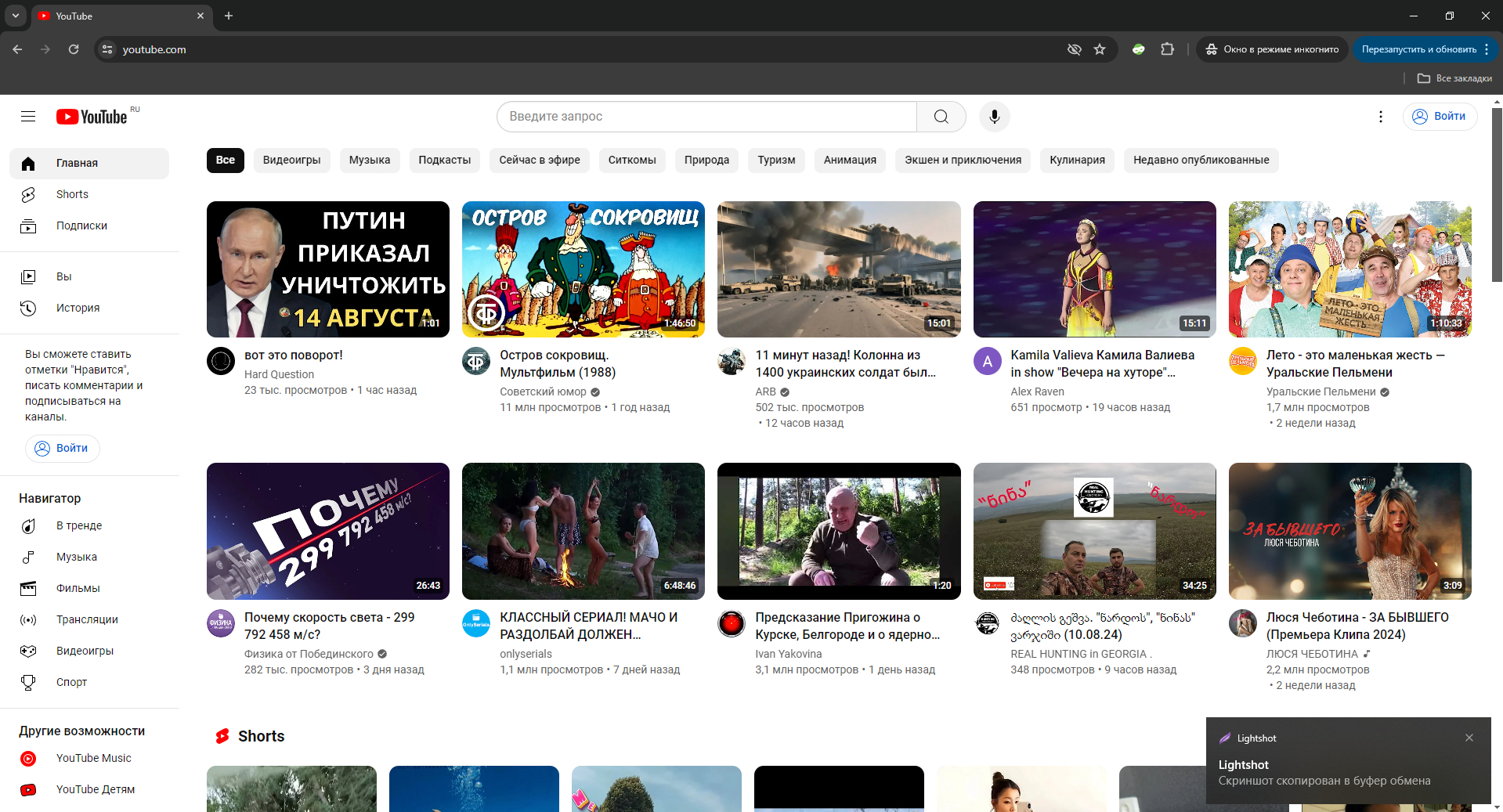Image resolution: width=1503 pixels, height=812 pixels.
Task: Open the Trending section in sidebar
Action: coord(78,525)
